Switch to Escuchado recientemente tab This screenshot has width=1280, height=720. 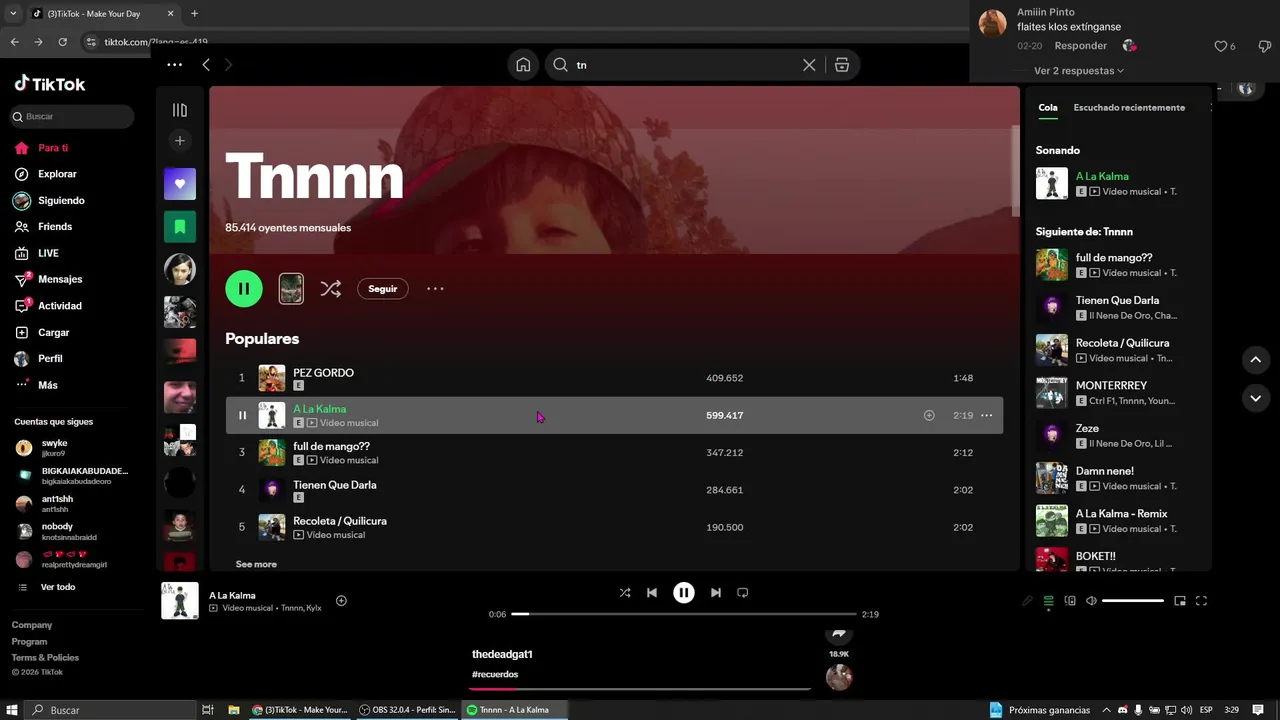[x=1129, y=108]
